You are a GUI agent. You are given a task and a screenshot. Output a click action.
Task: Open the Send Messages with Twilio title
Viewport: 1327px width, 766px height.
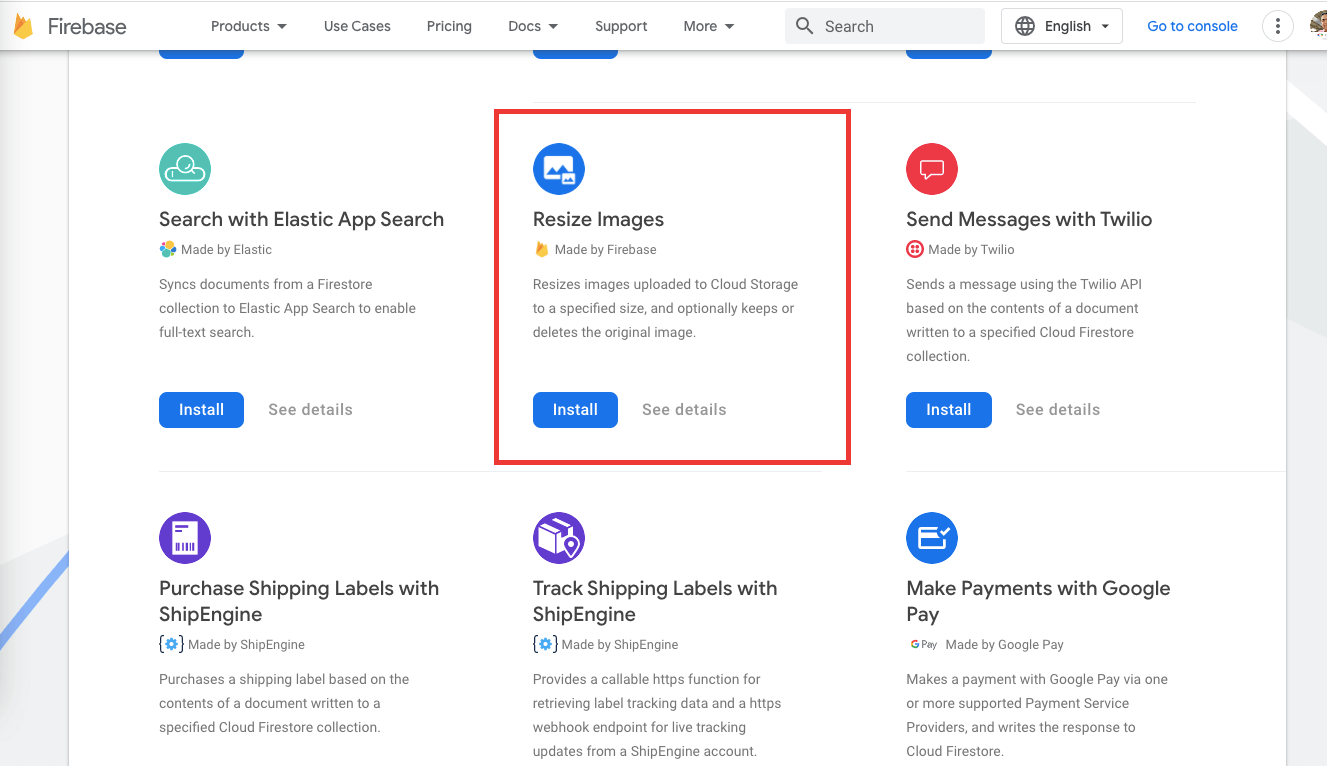click(x=1029, y=220)
